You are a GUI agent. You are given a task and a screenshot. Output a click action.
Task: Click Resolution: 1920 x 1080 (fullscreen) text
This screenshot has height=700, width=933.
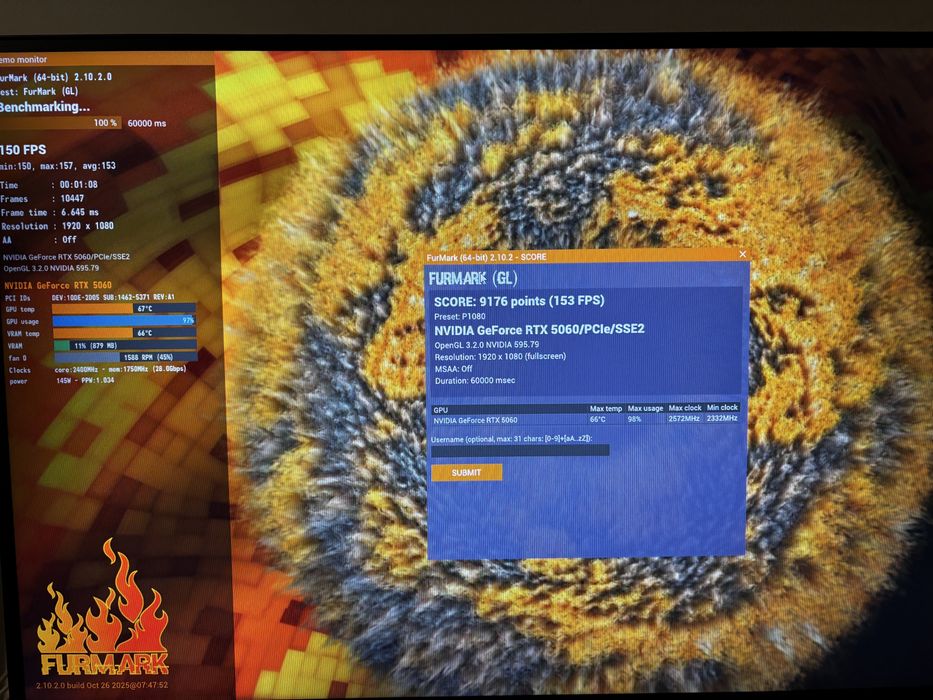(x=500, y=357)
